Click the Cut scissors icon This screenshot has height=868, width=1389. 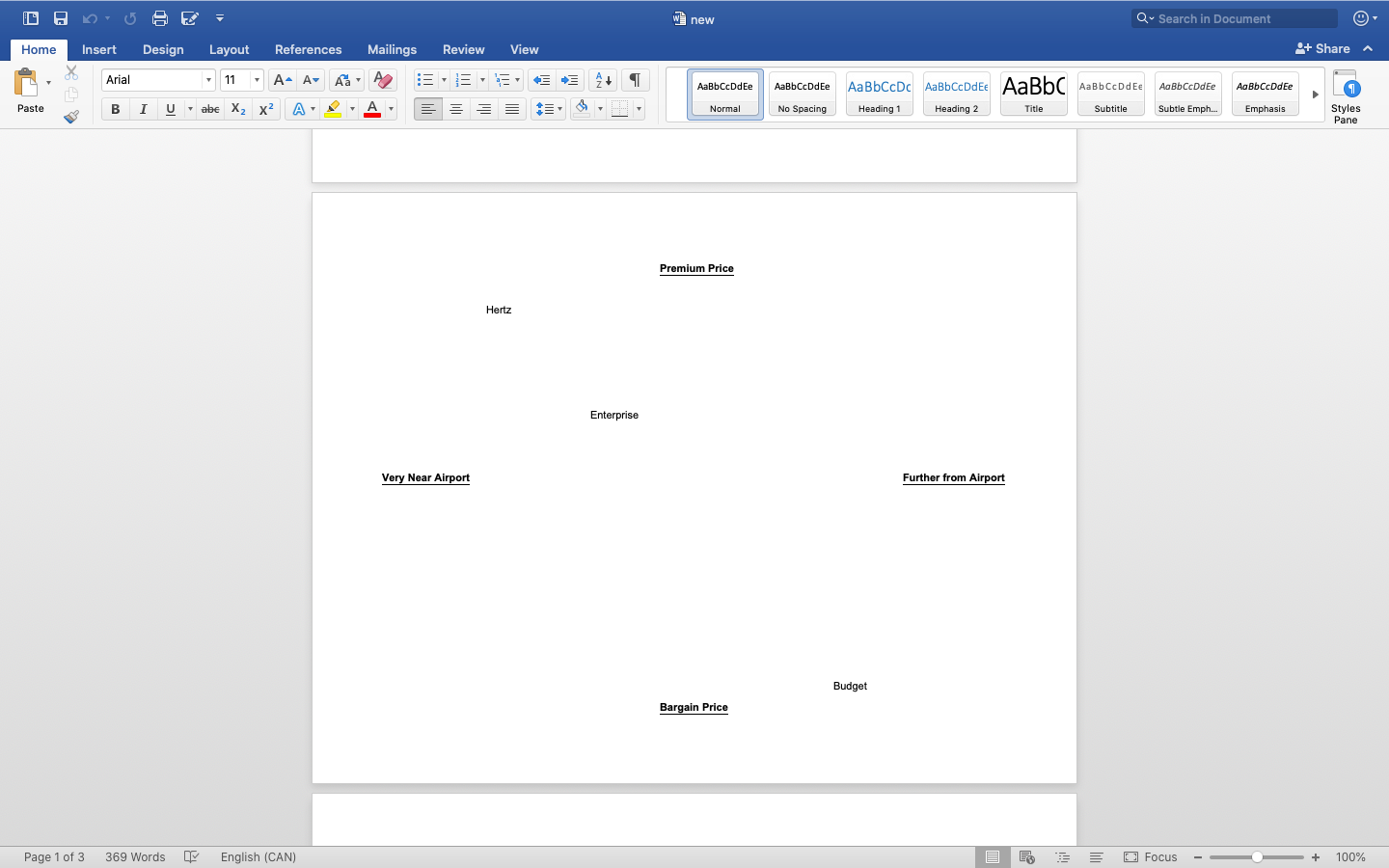point(71,72)
